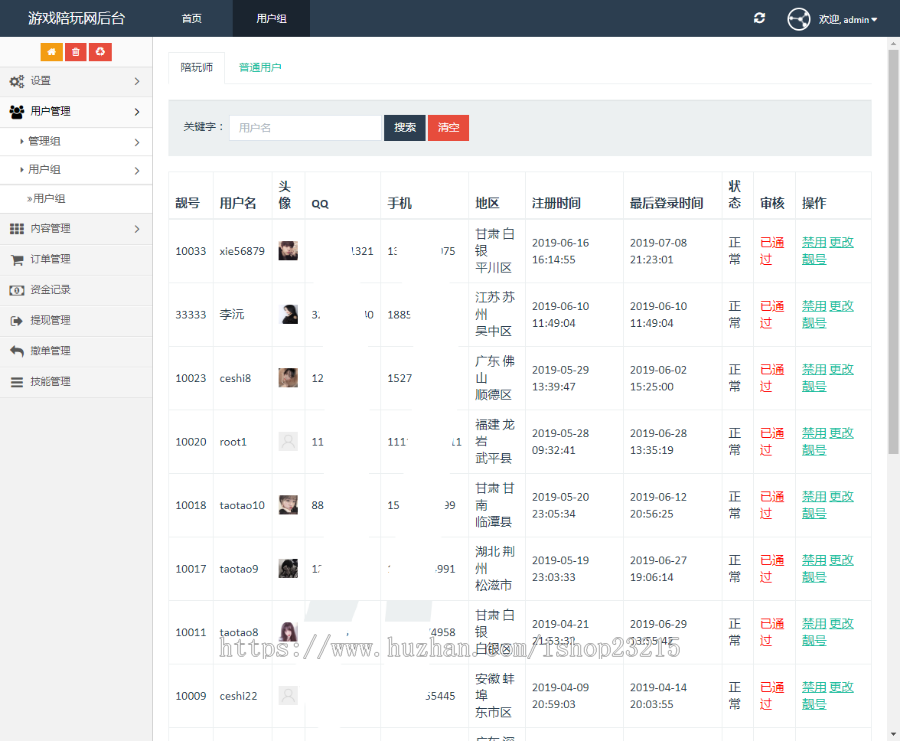Click the 用户名 keyword input field
900x741 pixels.
304,128
